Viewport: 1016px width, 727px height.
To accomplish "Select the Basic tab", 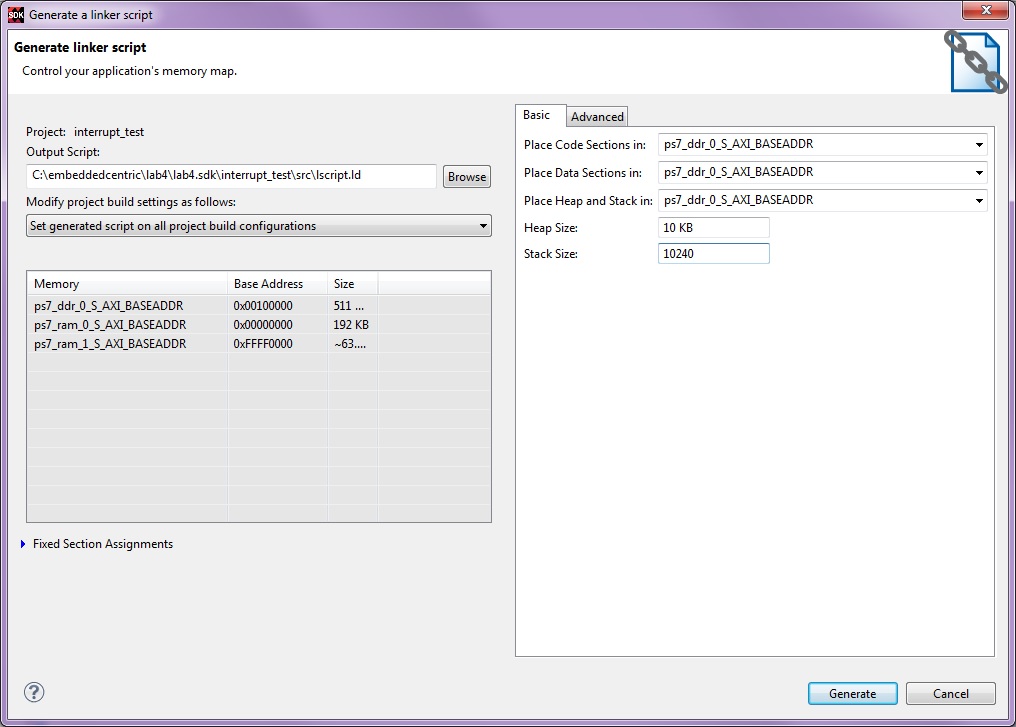I will [x=539, y=115].
